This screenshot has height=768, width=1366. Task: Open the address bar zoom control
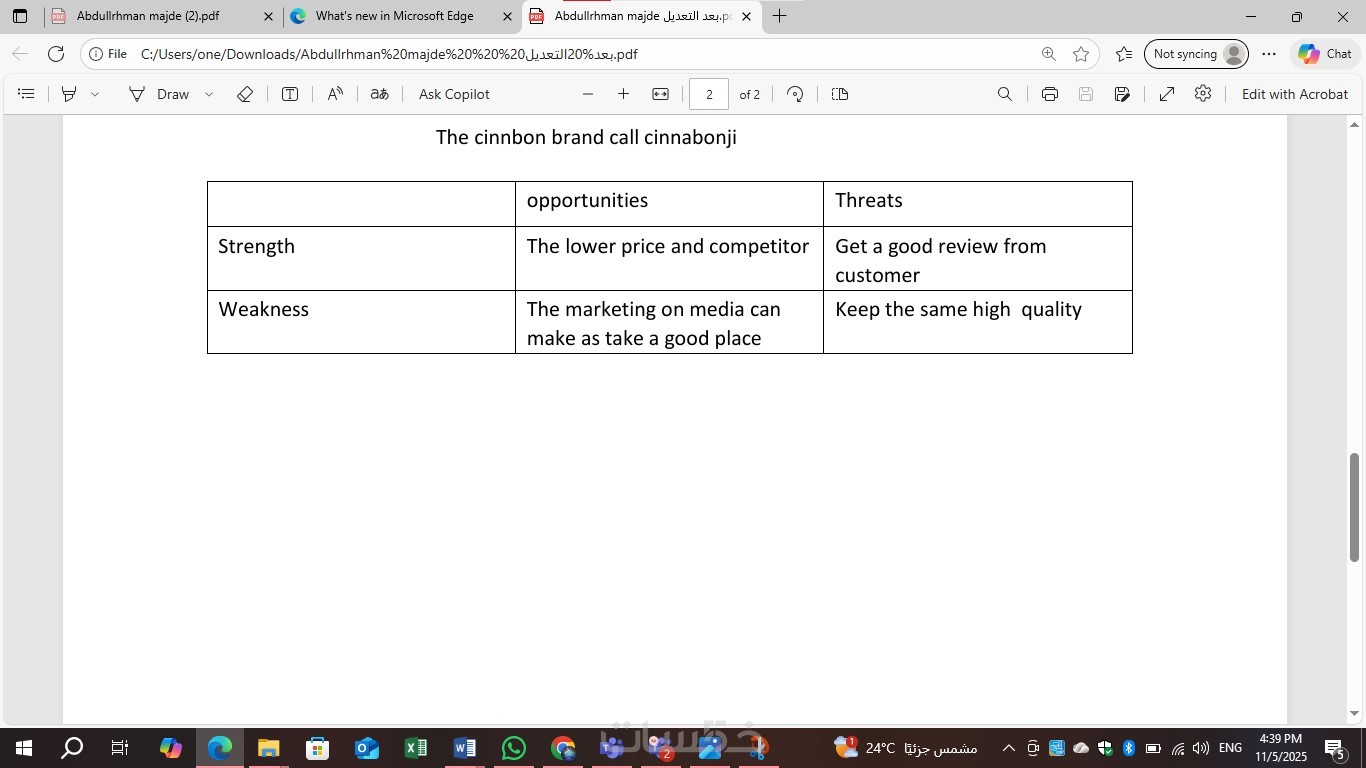click(x=1048, y=54)
